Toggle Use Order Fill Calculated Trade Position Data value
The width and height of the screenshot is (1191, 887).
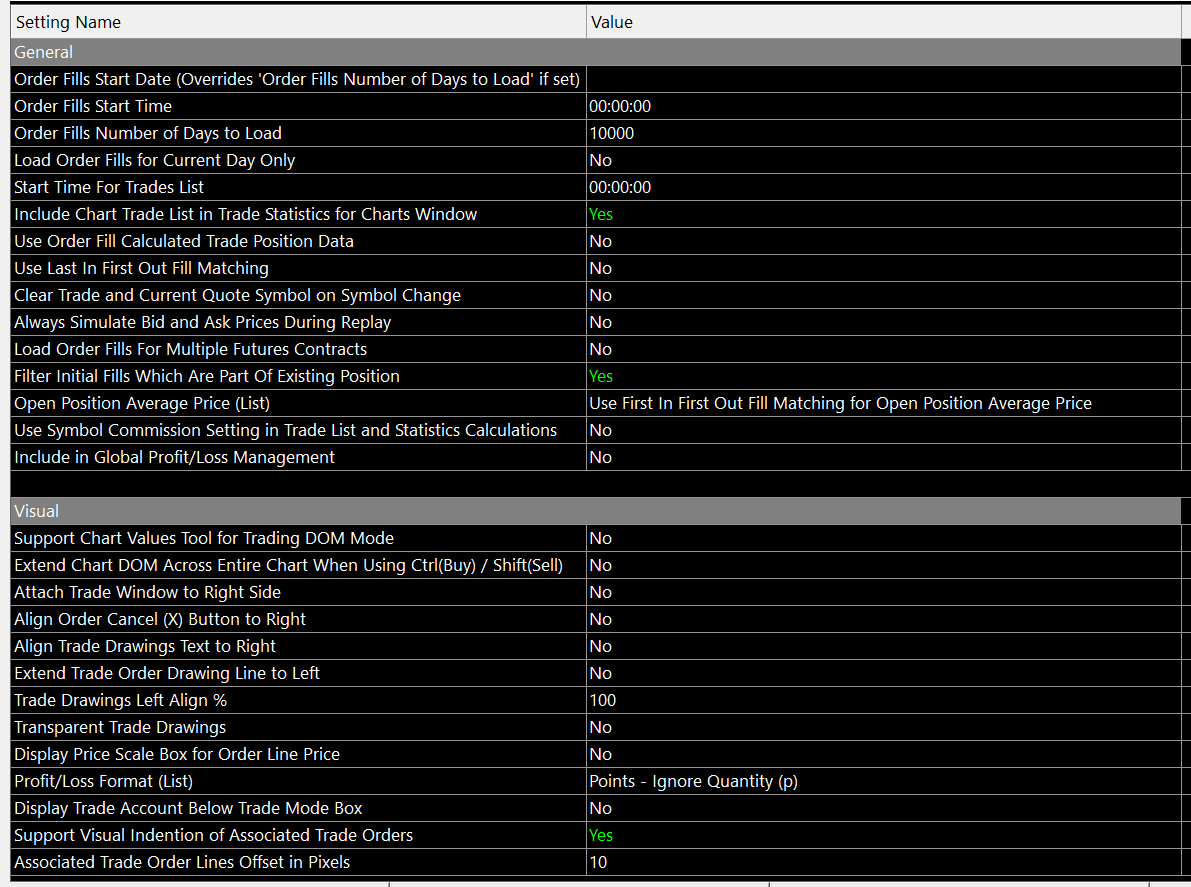point(883,241)
